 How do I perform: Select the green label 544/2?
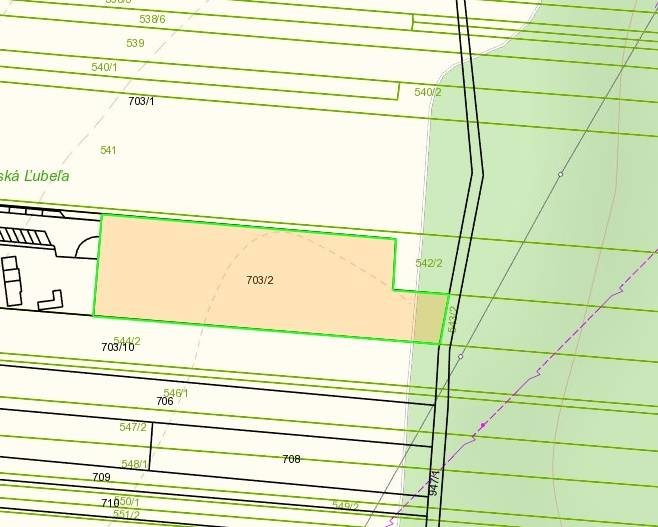(127, 340)
